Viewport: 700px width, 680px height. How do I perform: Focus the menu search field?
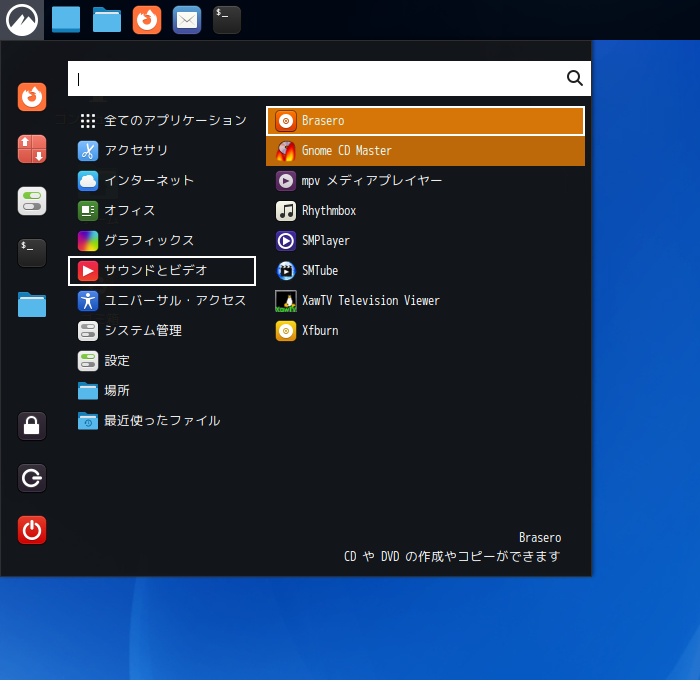tap(329, 79)
